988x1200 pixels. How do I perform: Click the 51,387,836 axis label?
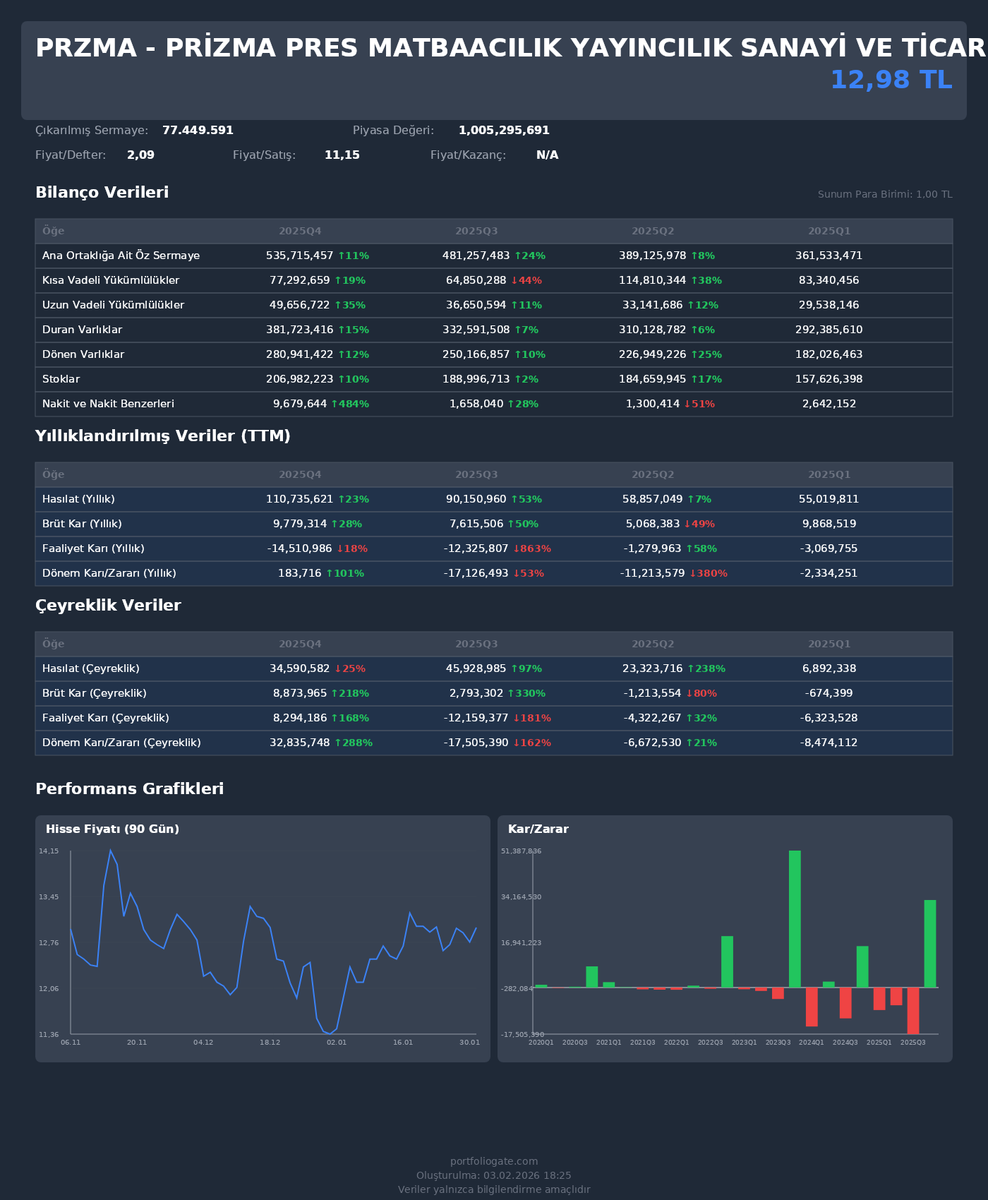[x=521, y=851]
